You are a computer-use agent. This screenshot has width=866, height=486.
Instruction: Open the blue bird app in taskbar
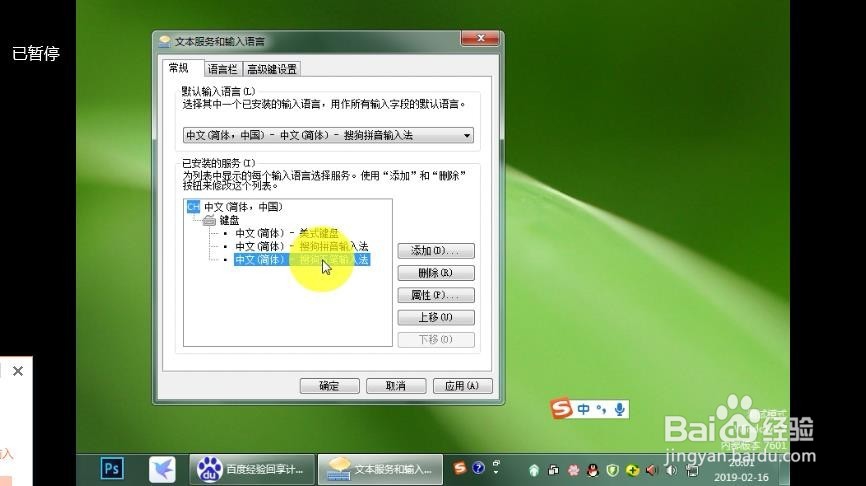(162, 469)
